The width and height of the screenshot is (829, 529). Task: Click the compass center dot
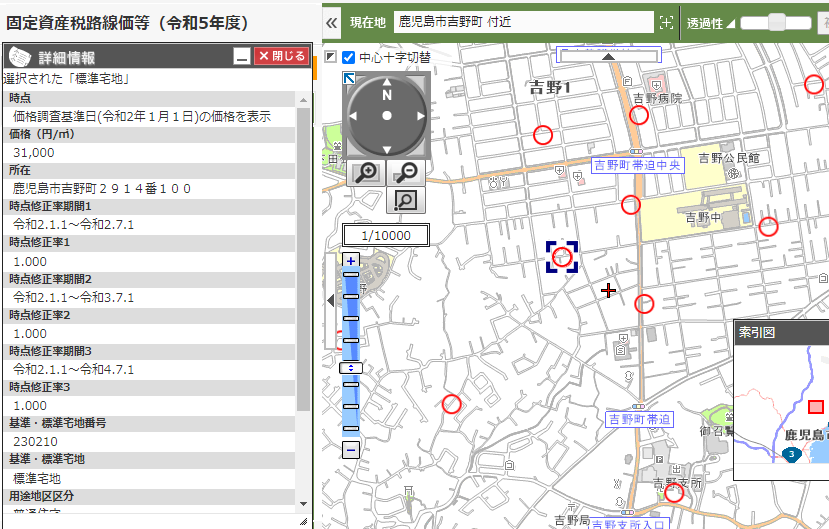(387, 117)
